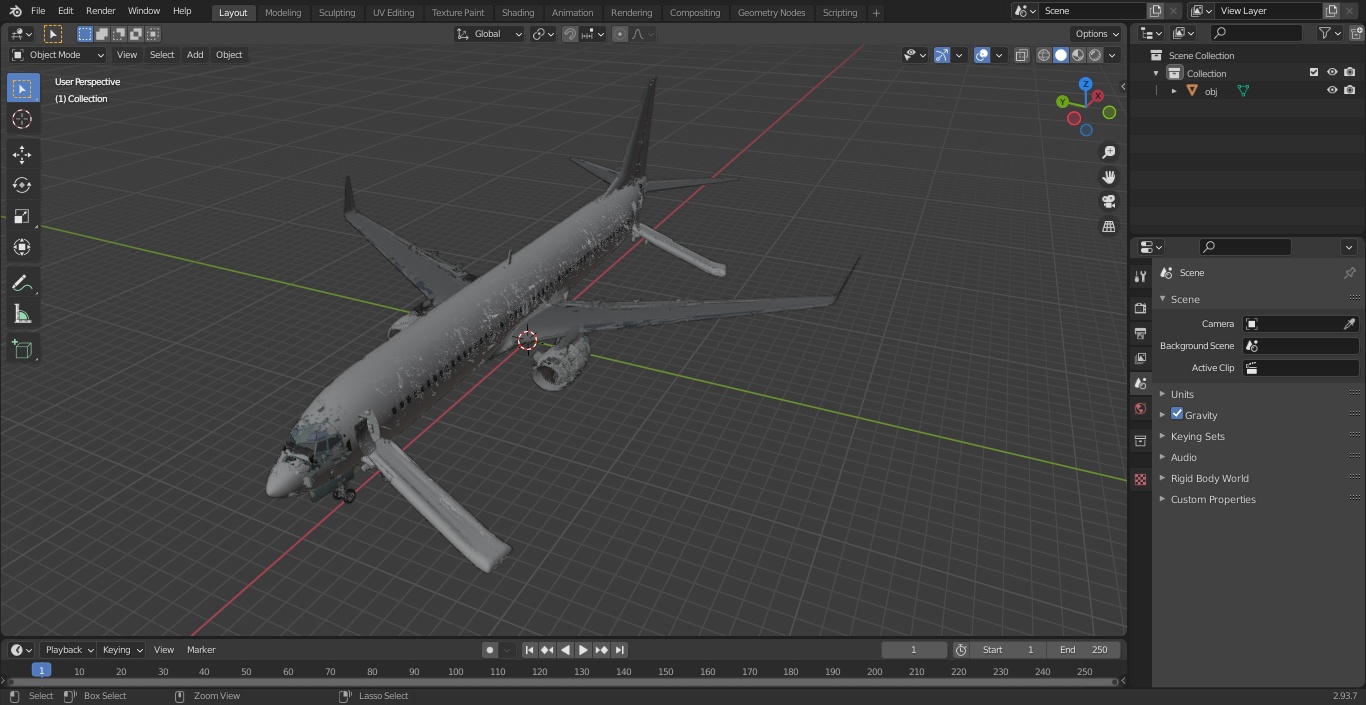Open the Output properties tab
This screenshot has height=705, width=1366.
click(x=1140, y=333)
